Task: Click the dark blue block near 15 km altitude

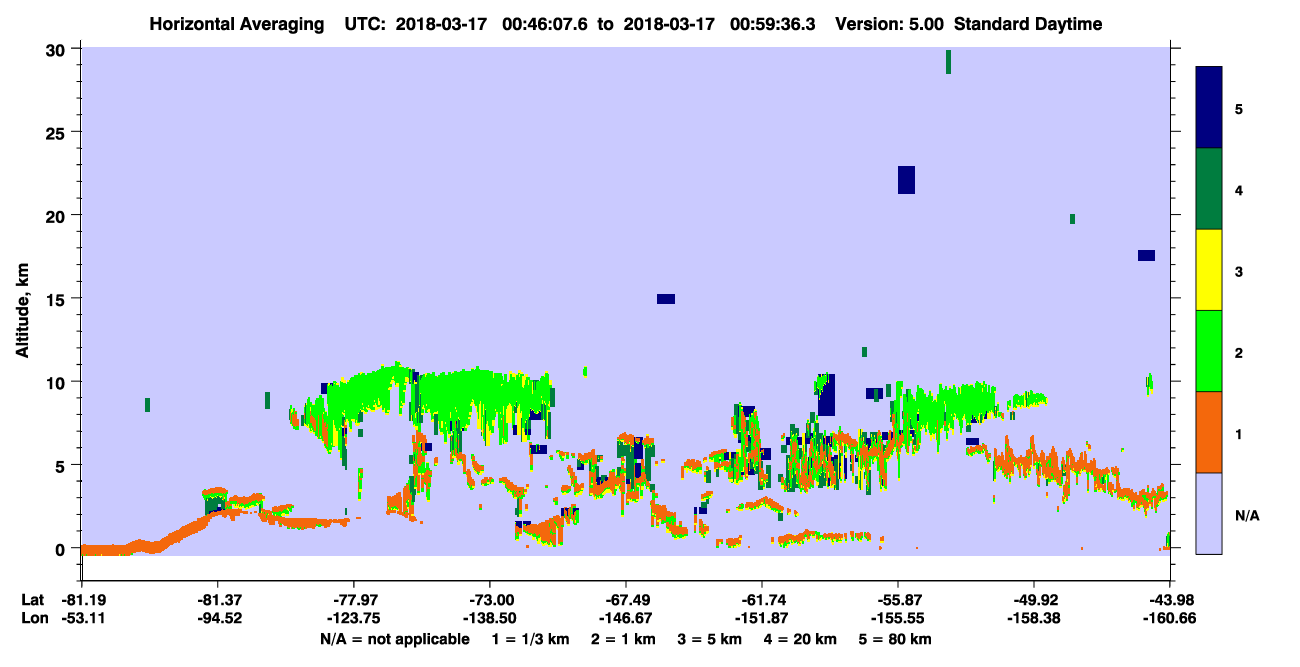Action: (666, 299)
